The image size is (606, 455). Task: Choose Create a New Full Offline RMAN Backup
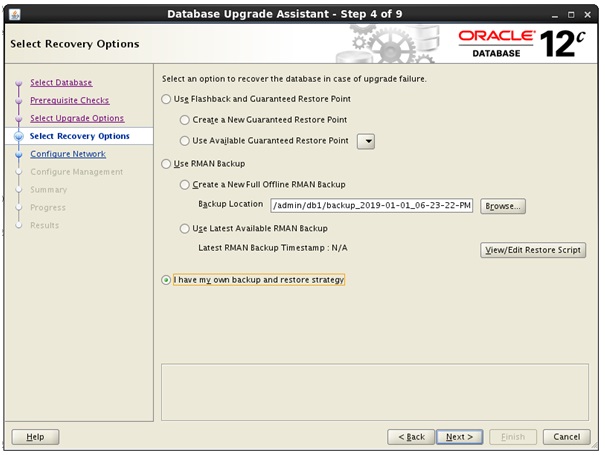184,185
